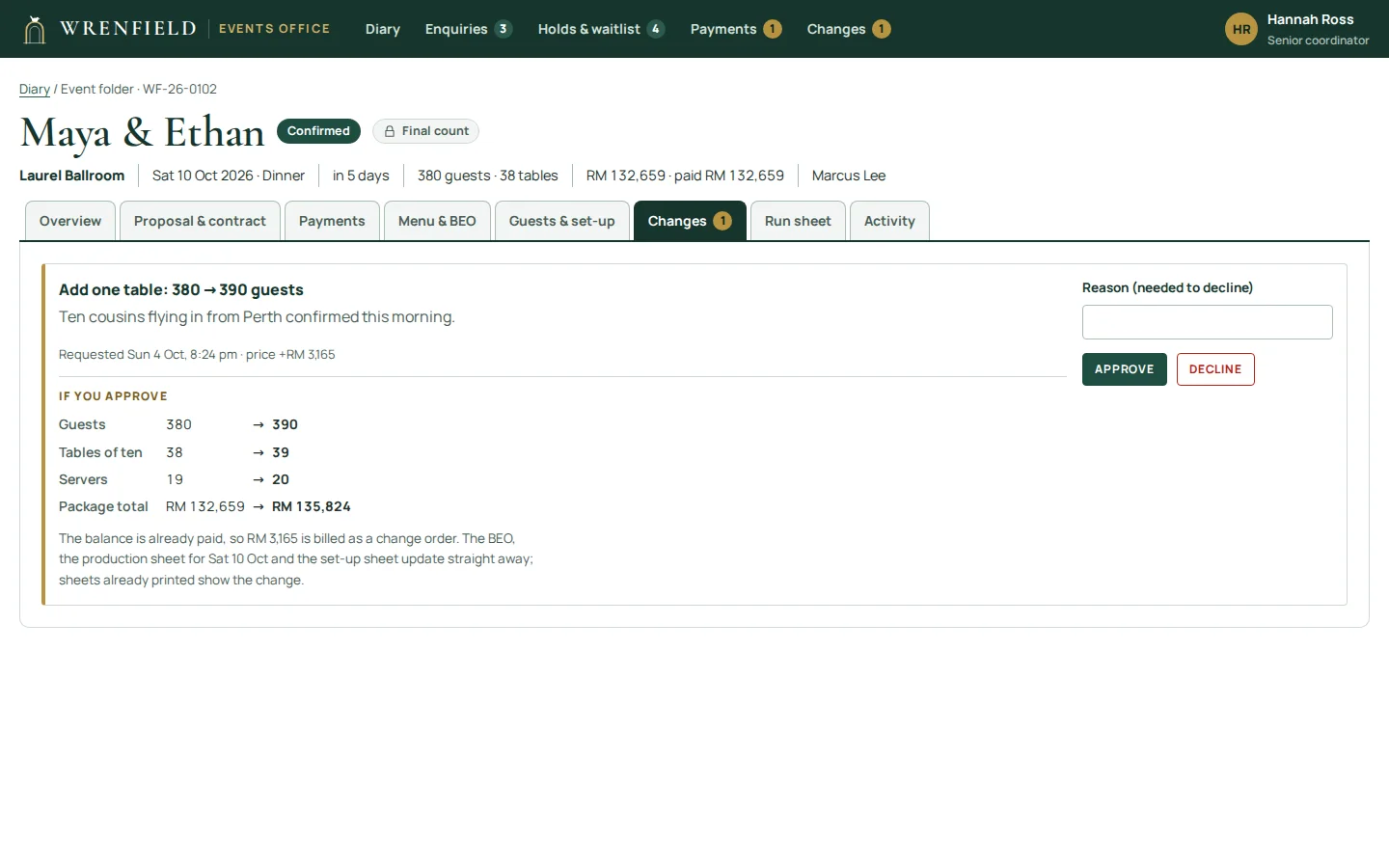The height and width of the screenshot is (868, 1389).
Task: Click the Holds & waitlist count badge
Action: coord(656,29)
